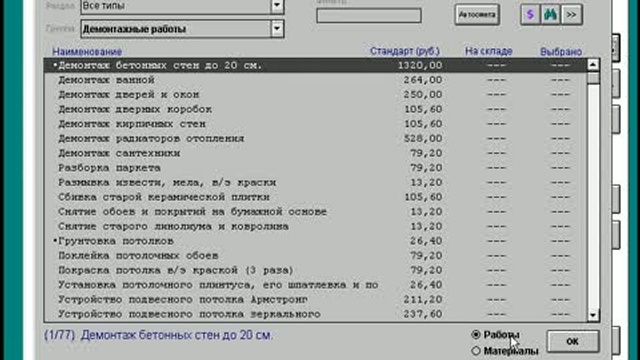The height and width of the screenshot is (360, 640).
Task: Select the 'Демонтаж дверных коробок' row
Action: click(315, 109)
